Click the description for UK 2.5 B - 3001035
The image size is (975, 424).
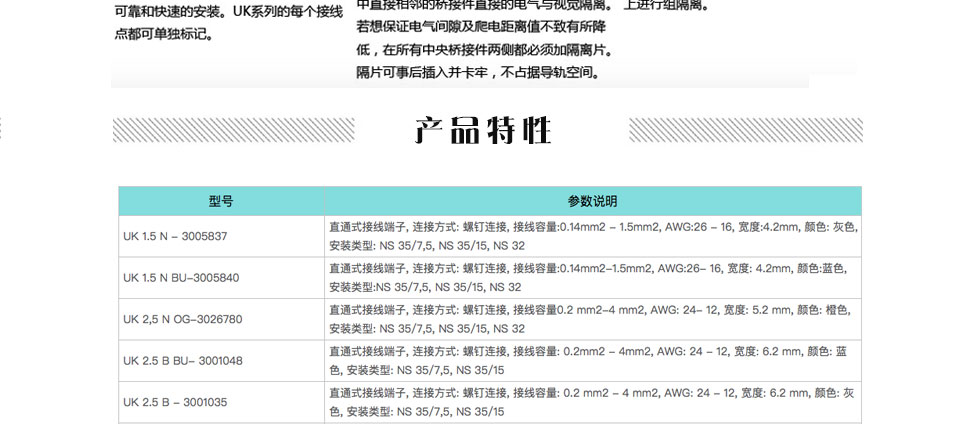click(x=593, y=402)
